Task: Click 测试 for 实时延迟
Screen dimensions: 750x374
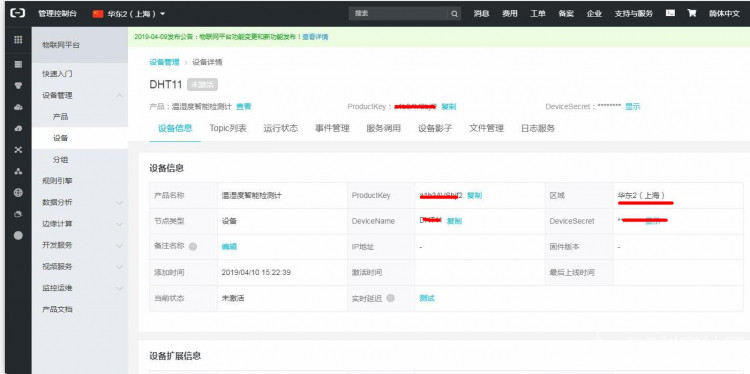Action: pos(427,298)
